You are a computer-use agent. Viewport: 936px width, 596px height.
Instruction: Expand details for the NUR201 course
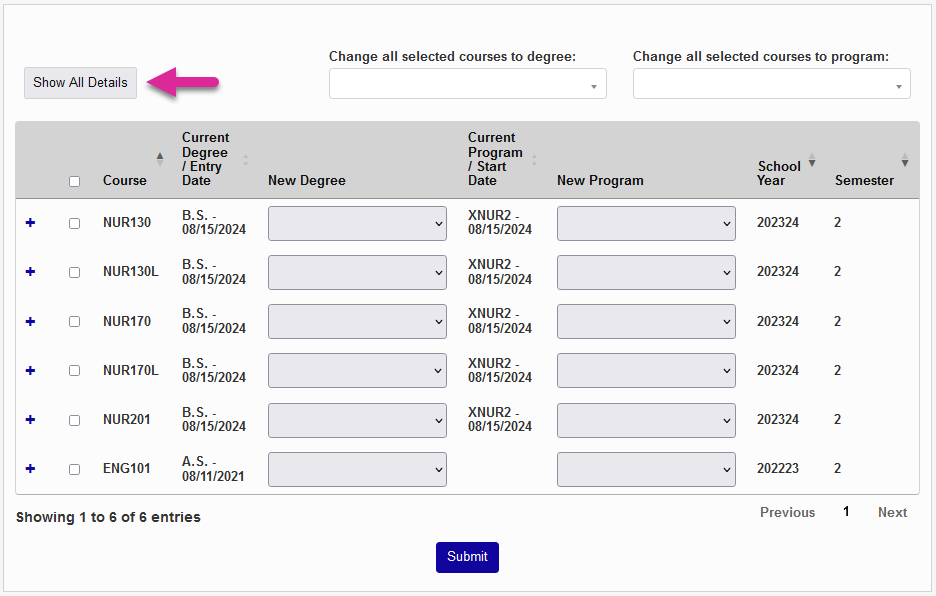point(29,419)
